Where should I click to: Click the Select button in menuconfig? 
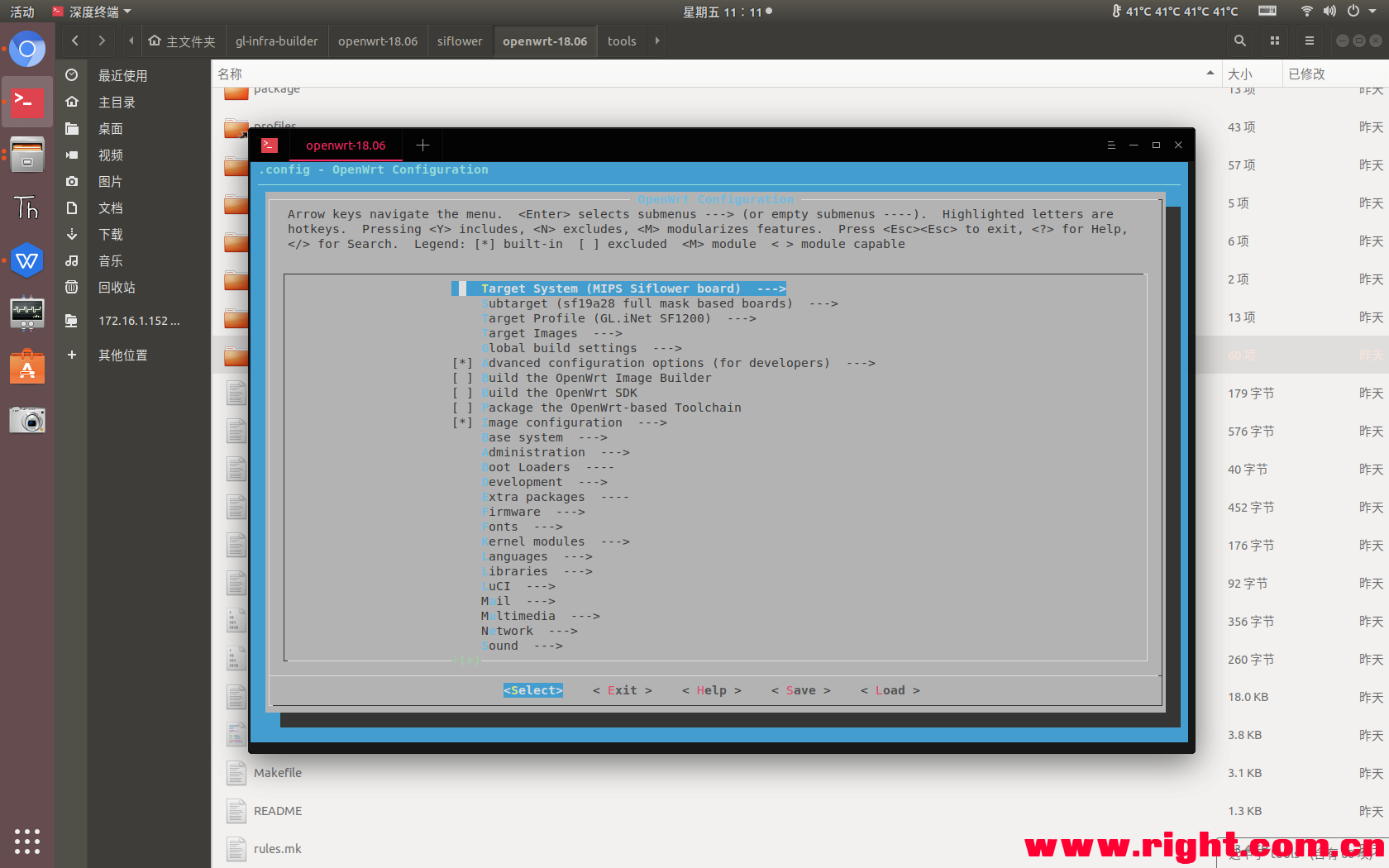(x=533, y=690)
